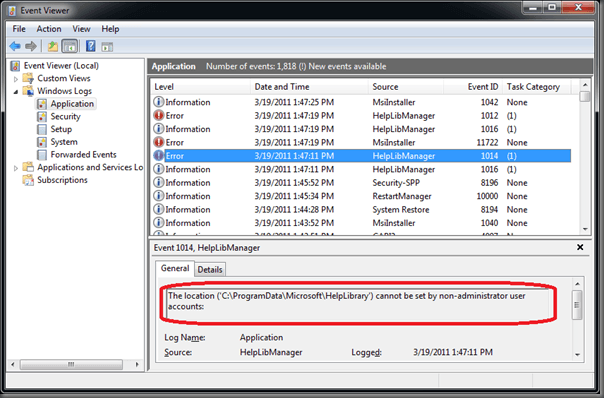
Task: Click the detail pane scroll down arrow
Action: (x=577, y=354)
